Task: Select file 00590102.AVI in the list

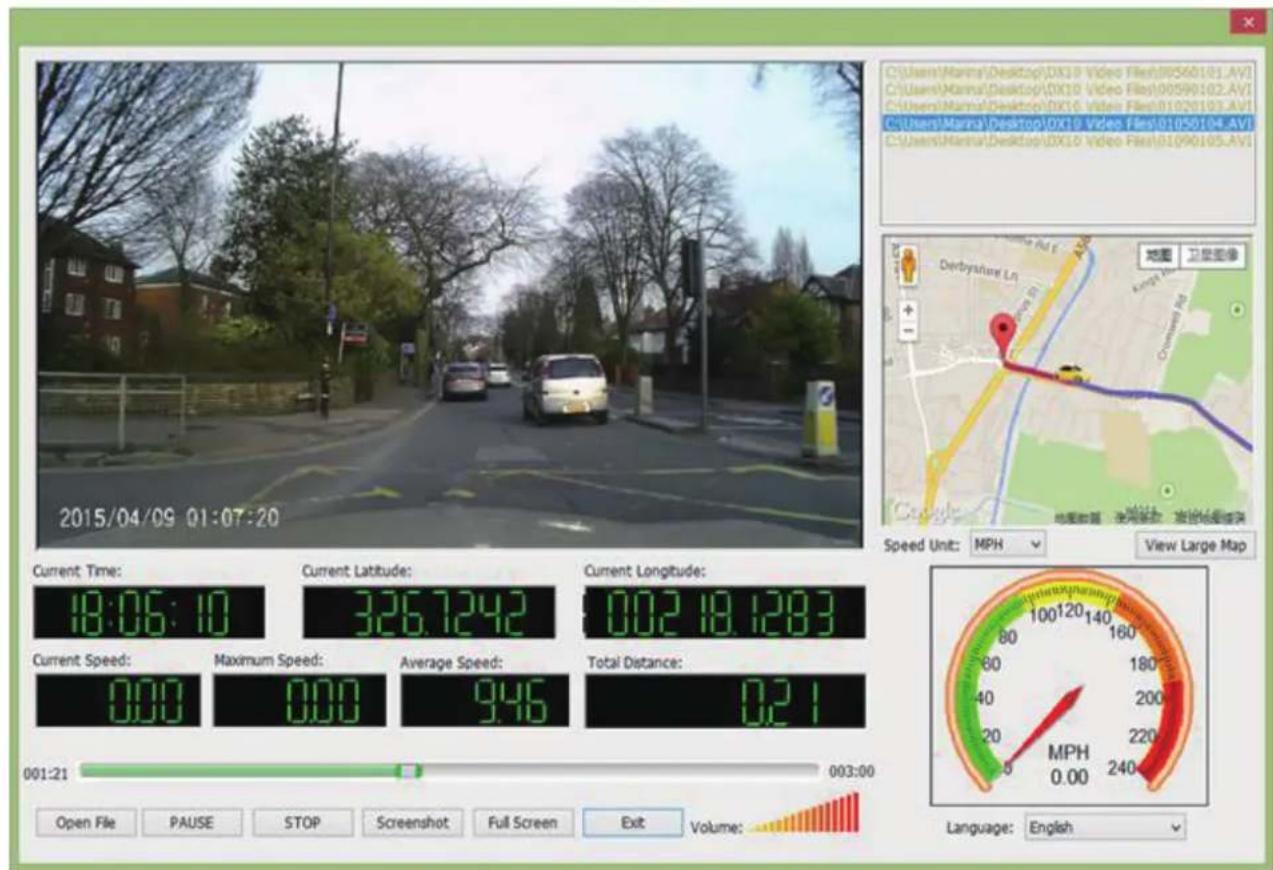Action: pos(1066,88)
